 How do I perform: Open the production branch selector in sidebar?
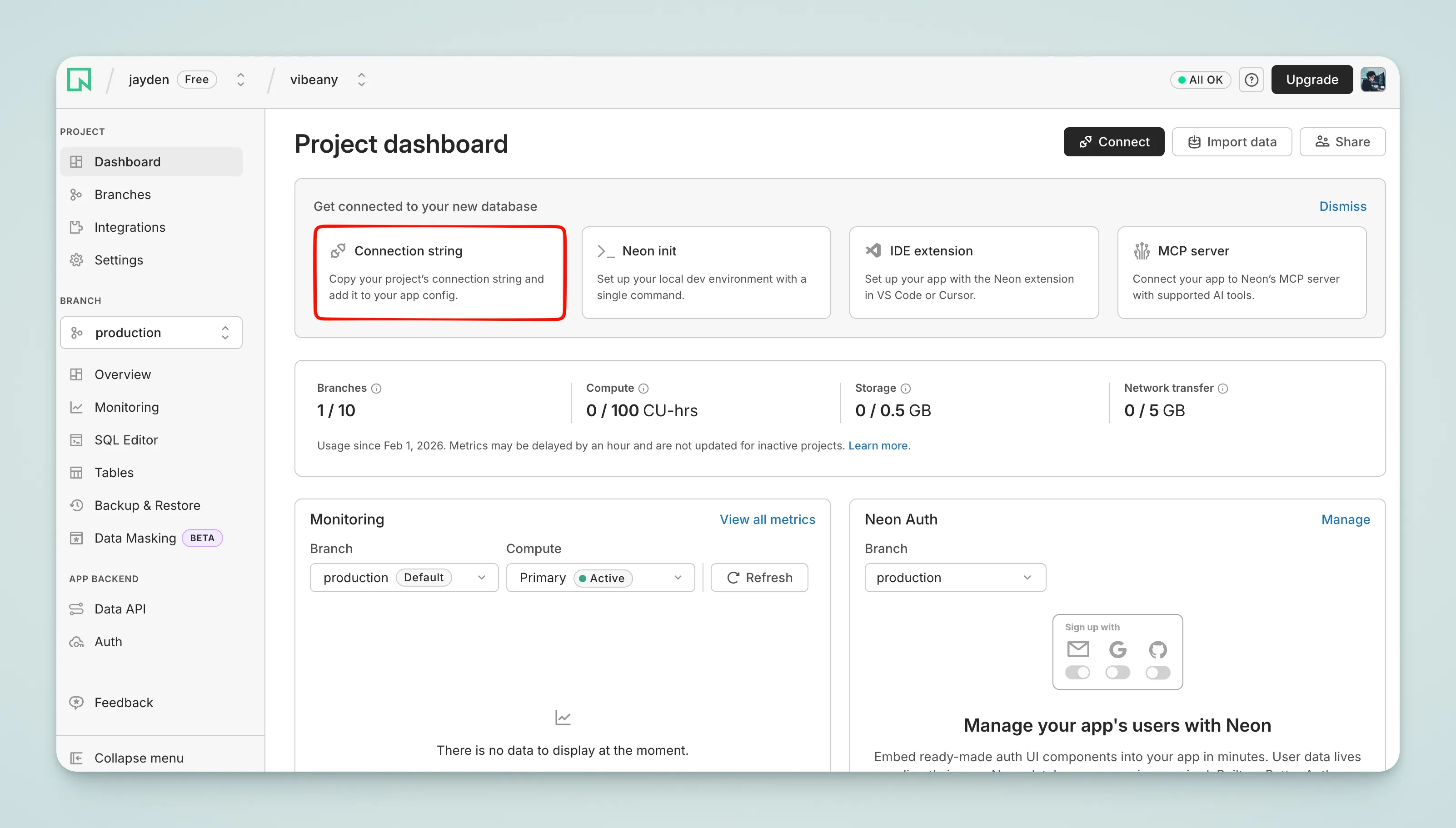click(151, 333)
